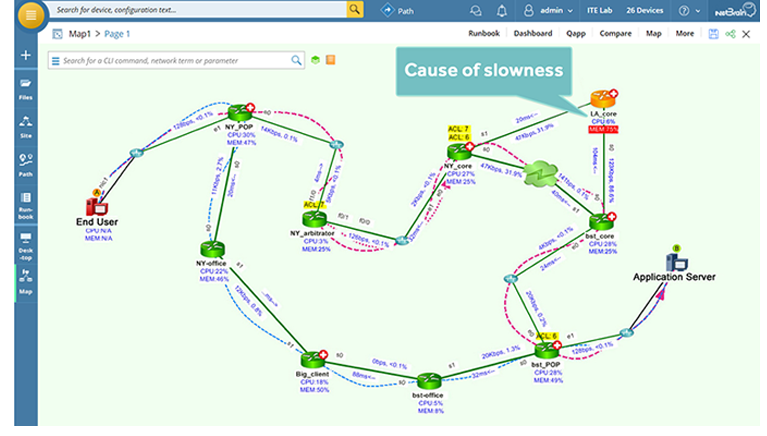767x436 pixels.
Task: Click the Page 1 breadcrumb
Action: [x=117, y=34]
